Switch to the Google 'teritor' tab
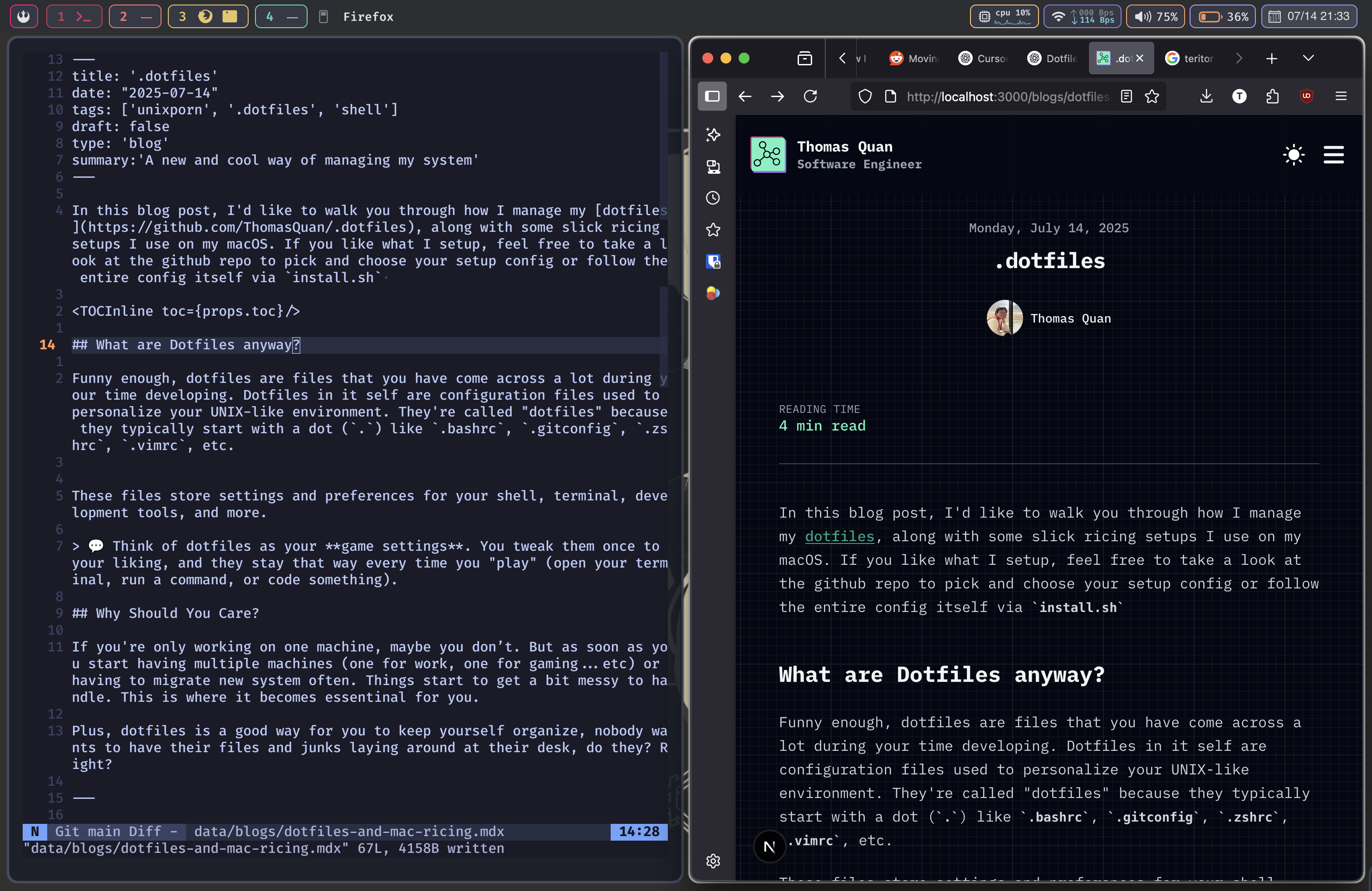The height and width of the screenshot is (891, 1372). click(x=1190, y=58)
